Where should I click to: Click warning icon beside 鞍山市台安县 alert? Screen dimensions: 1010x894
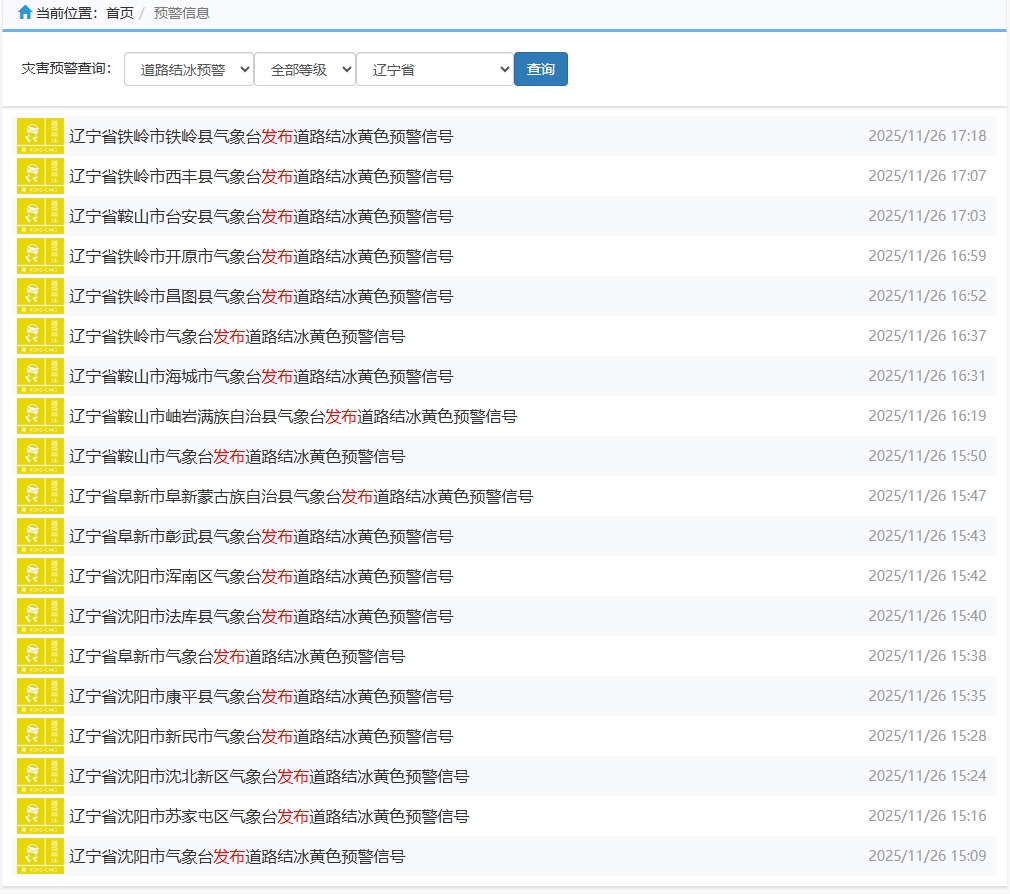coord(40,216)
